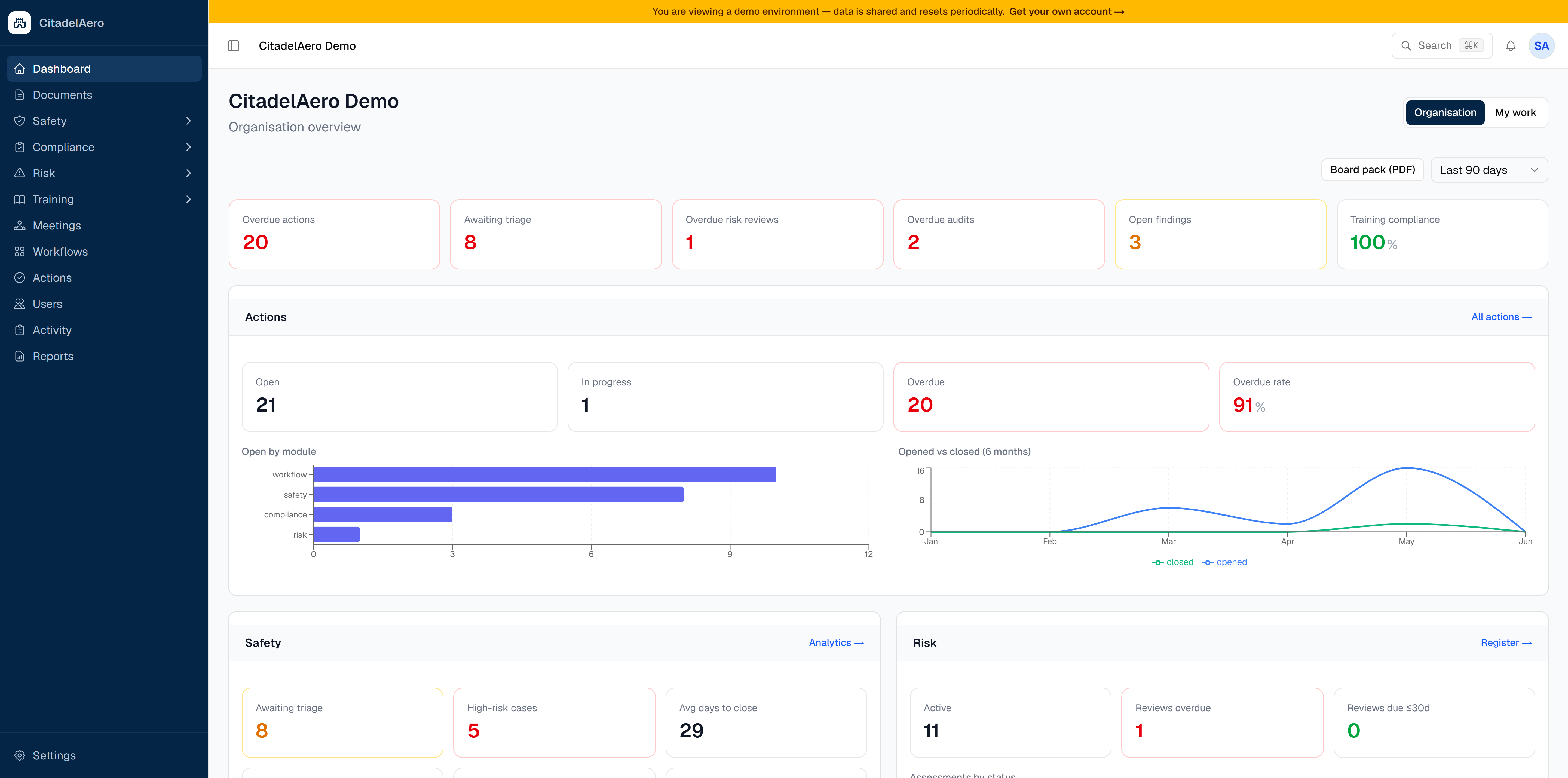Click the Users group icon
Viewport: 1568px width, 778px height.
coord(20,304)
